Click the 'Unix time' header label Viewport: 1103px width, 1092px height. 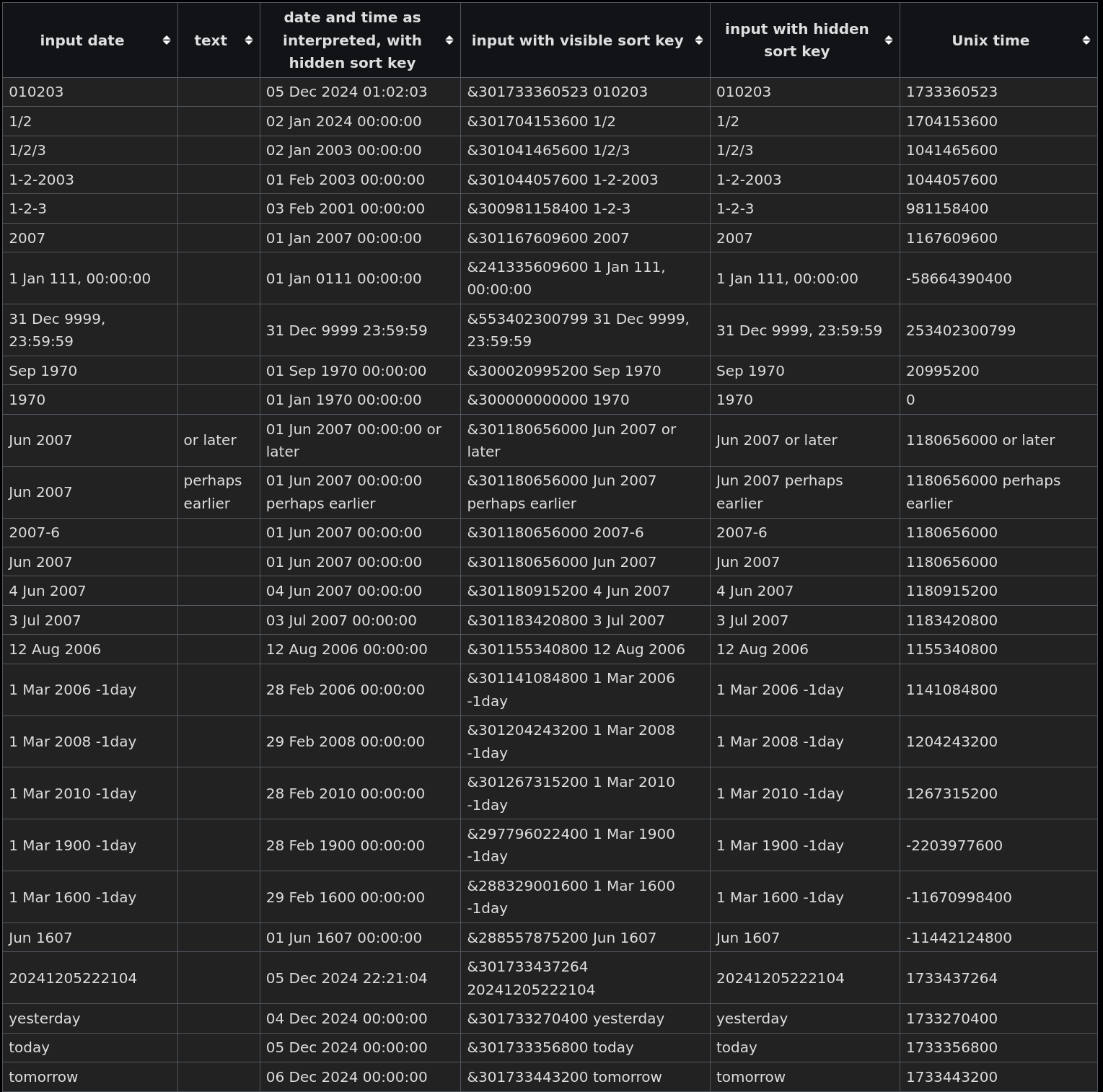[990, 40]
